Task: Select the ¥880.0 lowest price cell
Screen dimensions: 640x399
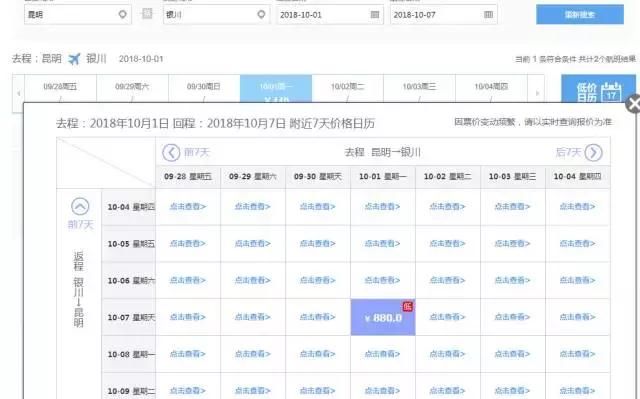Action: click(383, 317)
